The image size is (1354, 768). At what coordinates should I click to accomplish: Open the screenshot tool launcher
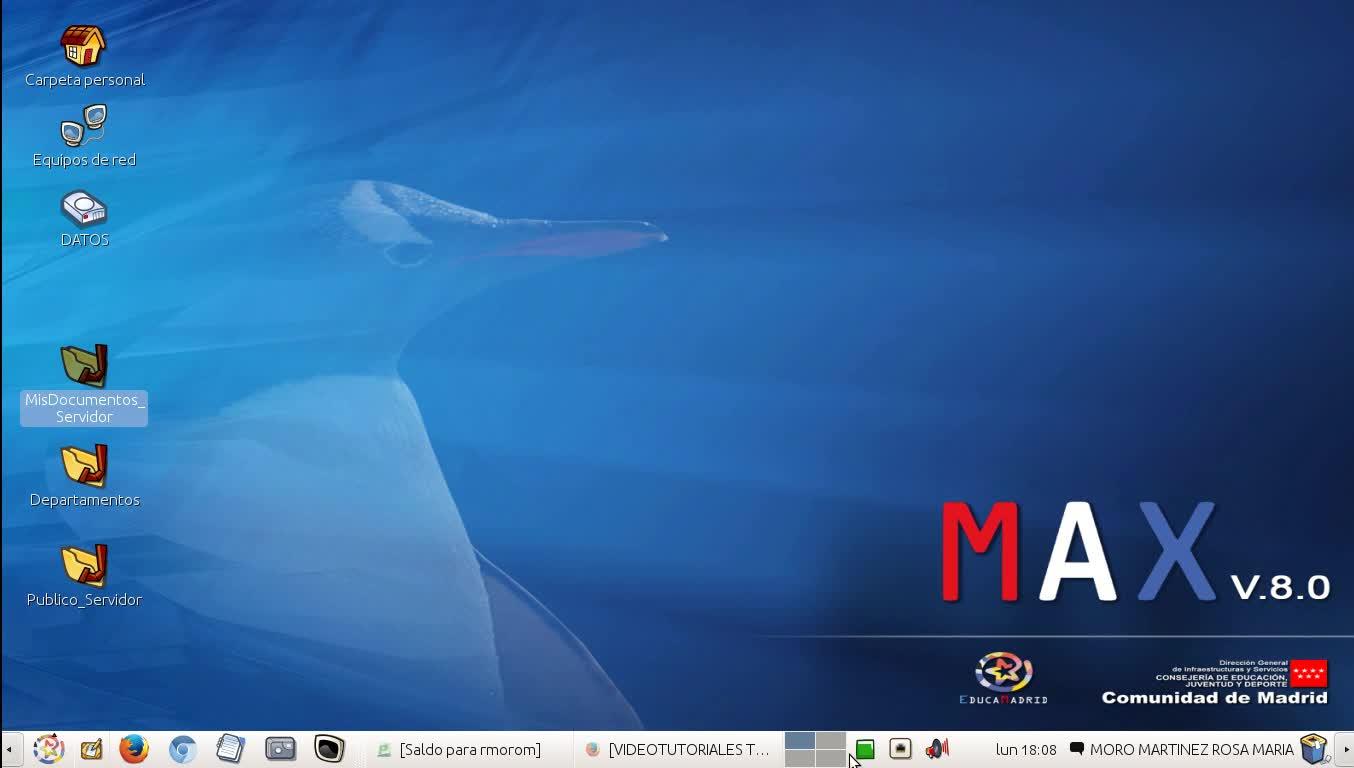280,749
